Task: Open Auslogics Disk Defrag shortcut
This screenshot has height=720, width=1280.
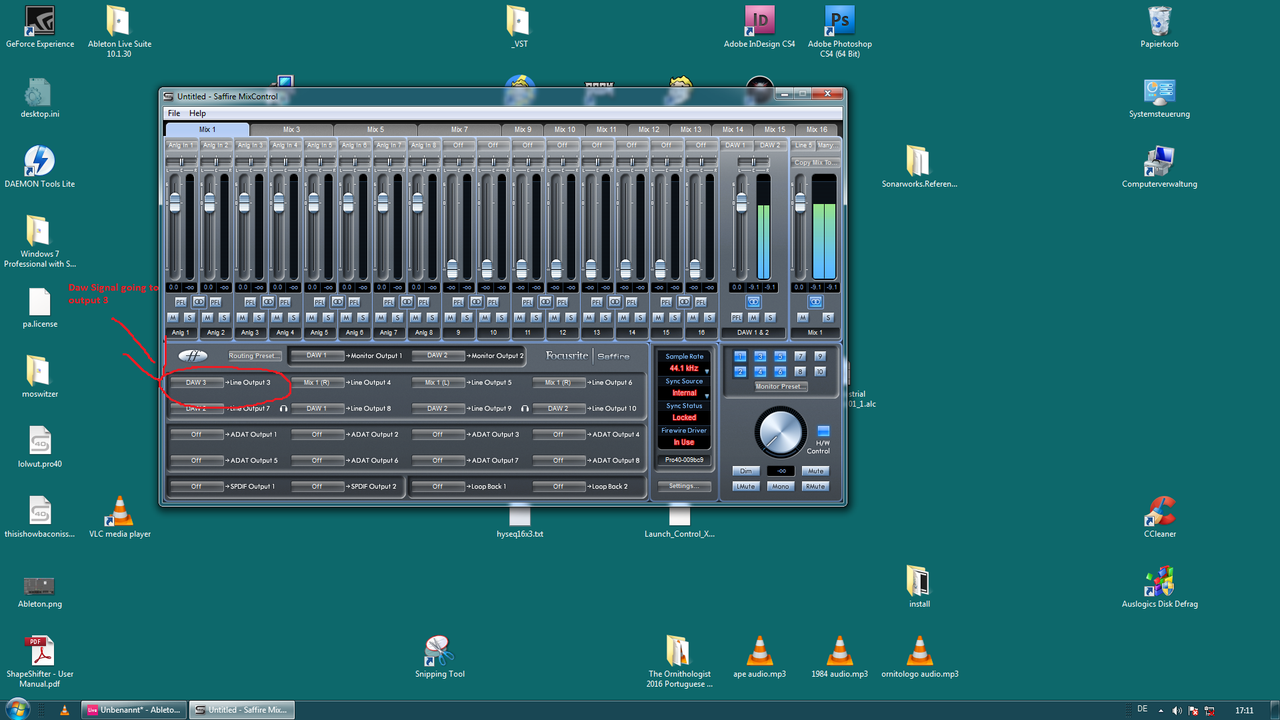Action: [1159, 587]
